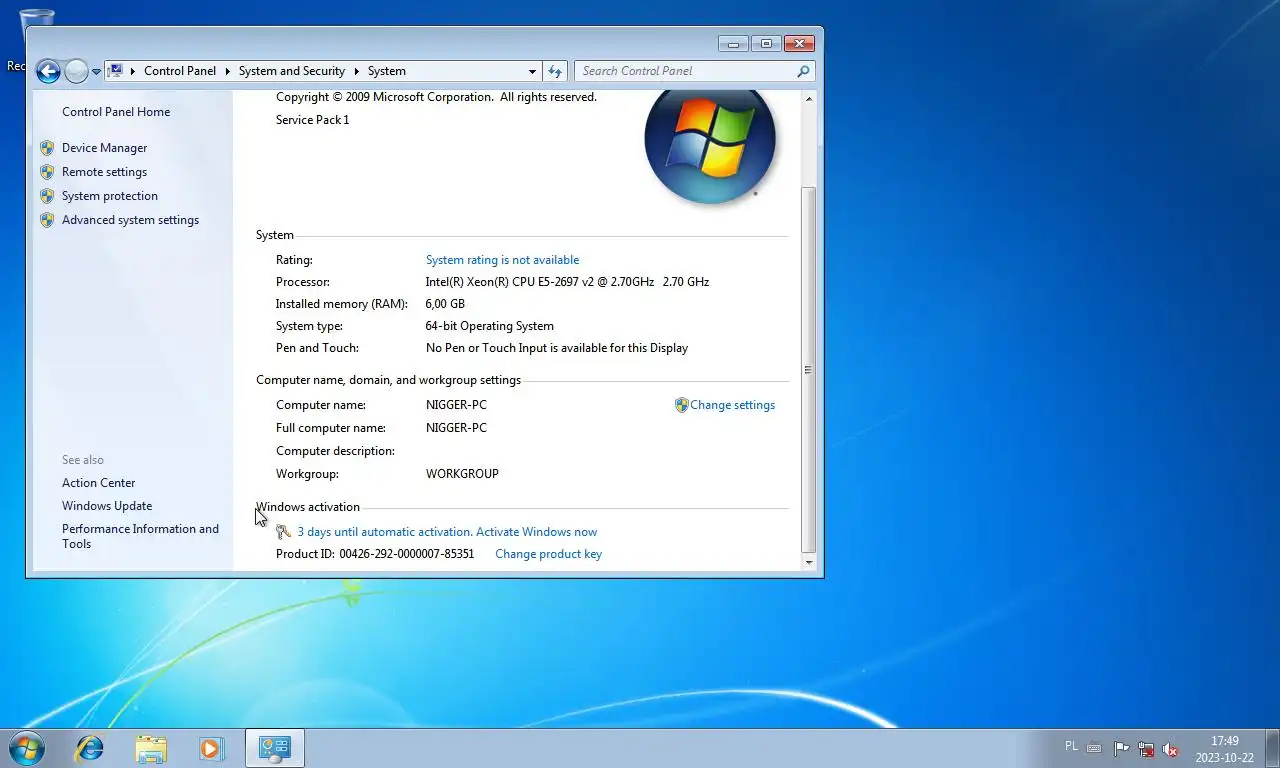Click Control Panel taskbar button
The height and width of the screenshot is (768, 1280).
tap(275, 748)
